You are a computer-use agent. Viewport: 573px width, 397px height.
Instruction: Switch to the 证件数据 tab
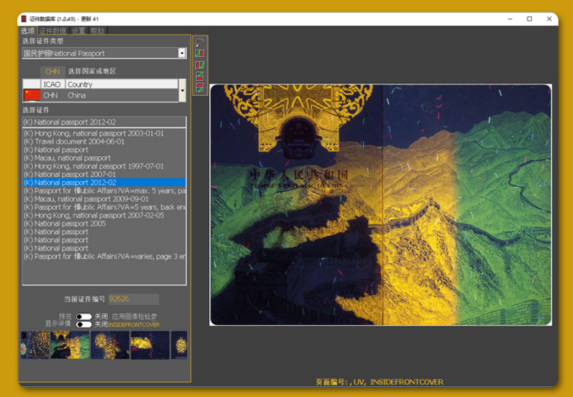[53, 31]
